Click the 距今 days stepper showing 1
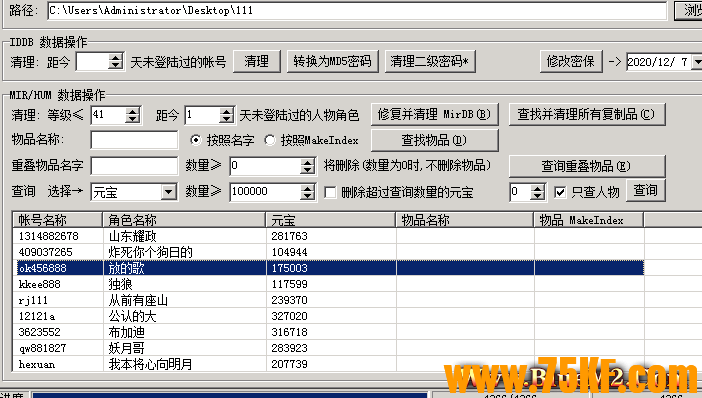Screen dimensions: 702x398 tap(209, 115)
